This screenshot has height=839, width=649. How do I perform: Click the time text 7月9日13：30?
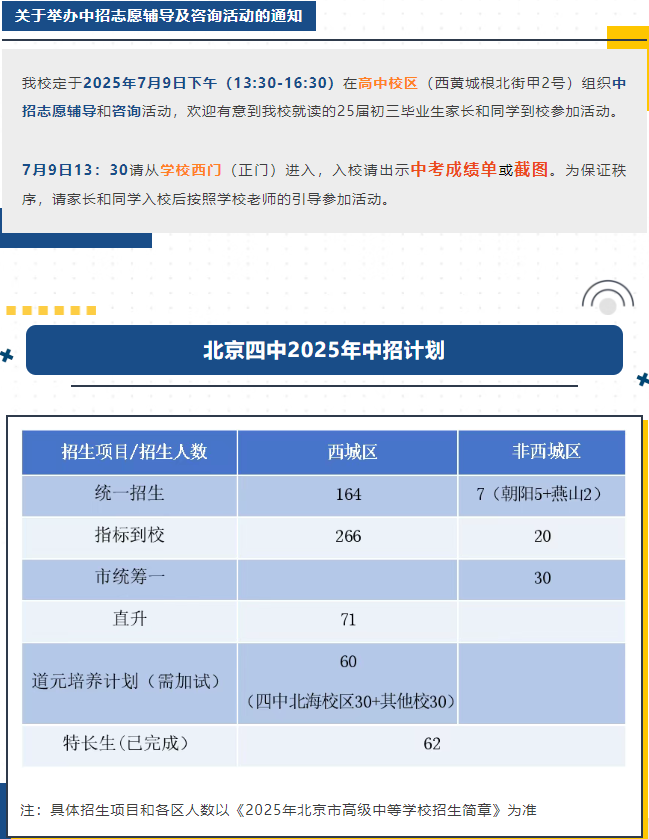coord(75,170)
